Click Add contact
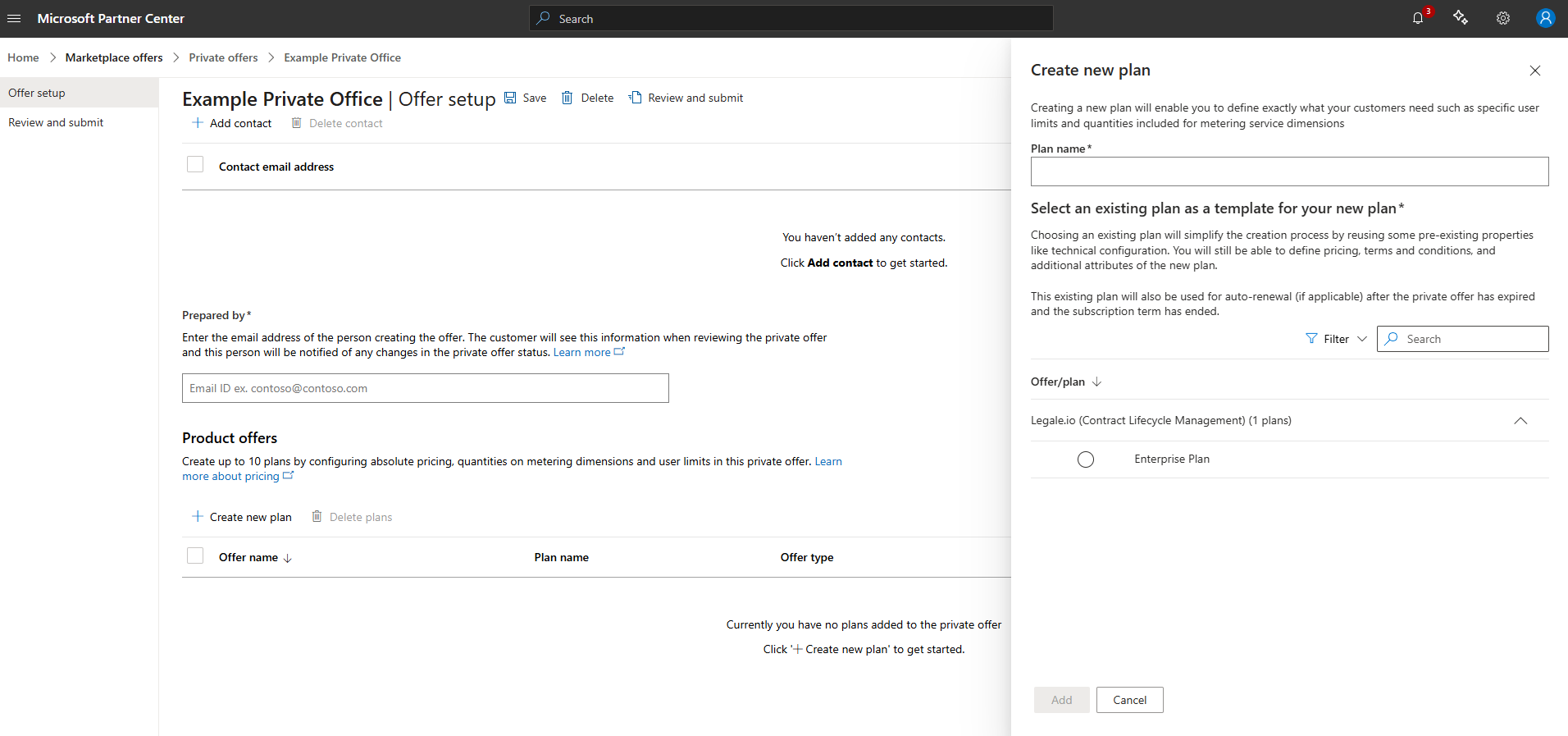This screenshot has width=1568, height=736. [x=231, y=123]
